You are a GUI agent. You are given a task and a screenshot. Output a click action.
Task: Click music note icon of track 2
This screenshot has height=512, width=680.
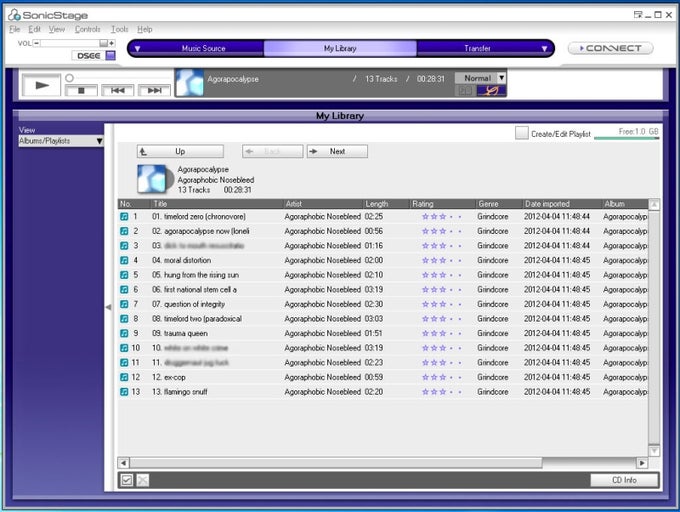point(124,231)
